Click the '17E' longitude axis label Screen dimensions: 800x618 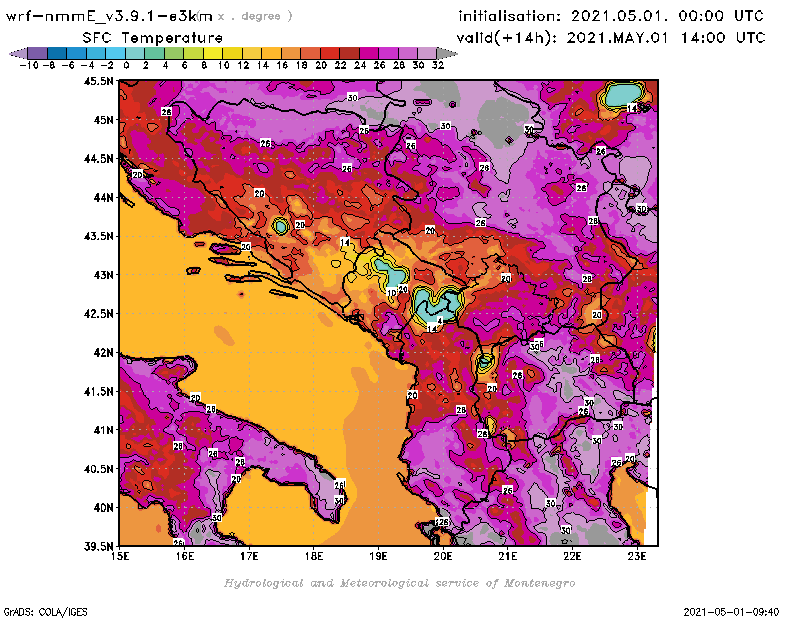point(249,556)
